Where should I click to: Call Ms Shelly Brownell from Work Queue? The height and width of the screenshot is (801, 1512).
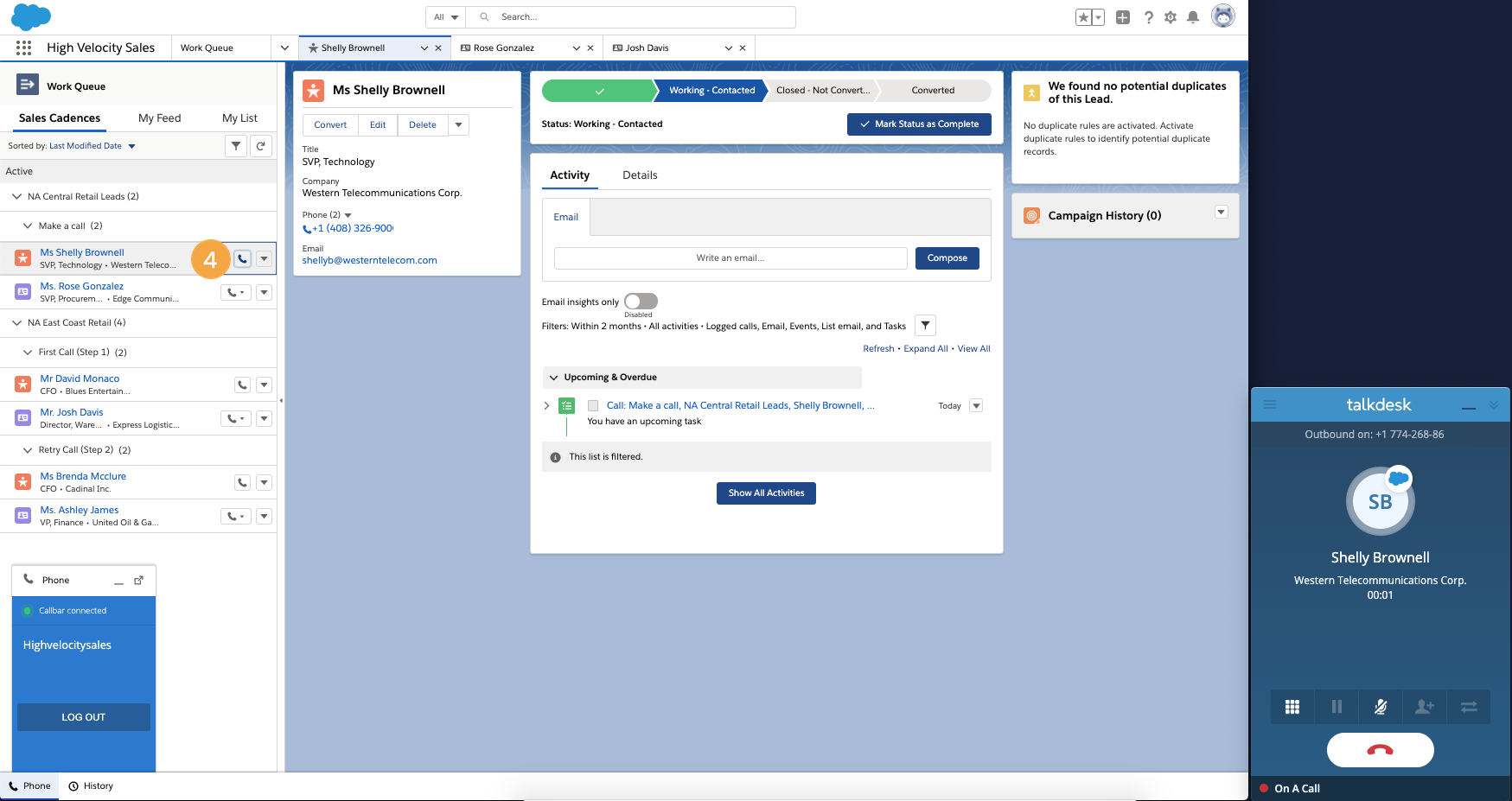(243, 258)
